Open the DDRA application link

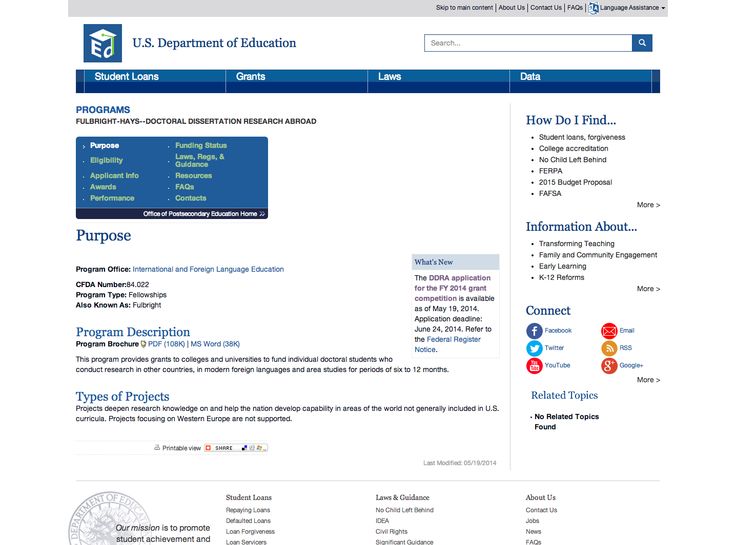tap(452, 288)
